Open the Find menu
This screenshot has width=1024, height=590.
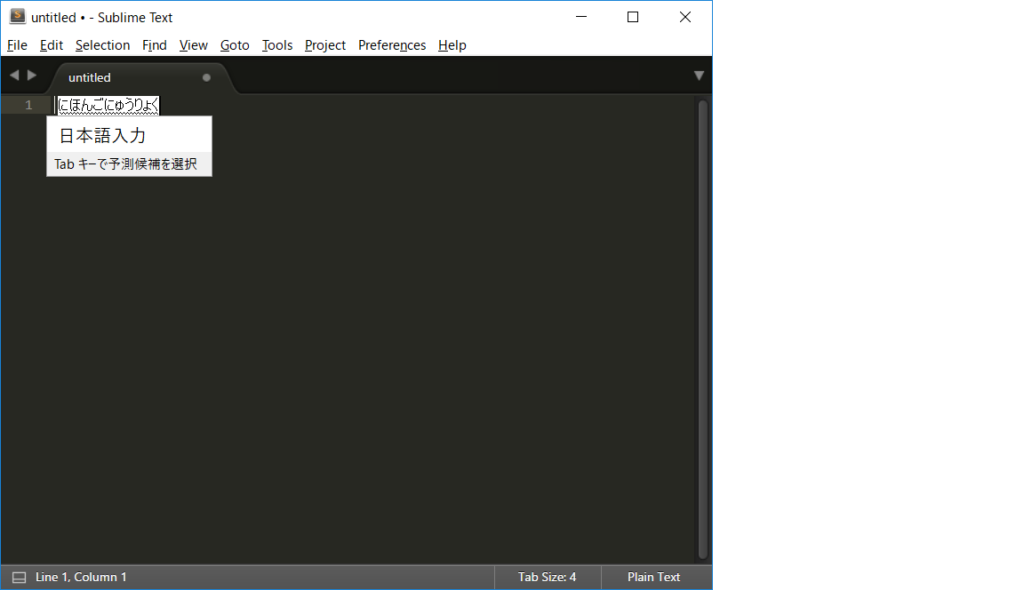coord(154,45)
